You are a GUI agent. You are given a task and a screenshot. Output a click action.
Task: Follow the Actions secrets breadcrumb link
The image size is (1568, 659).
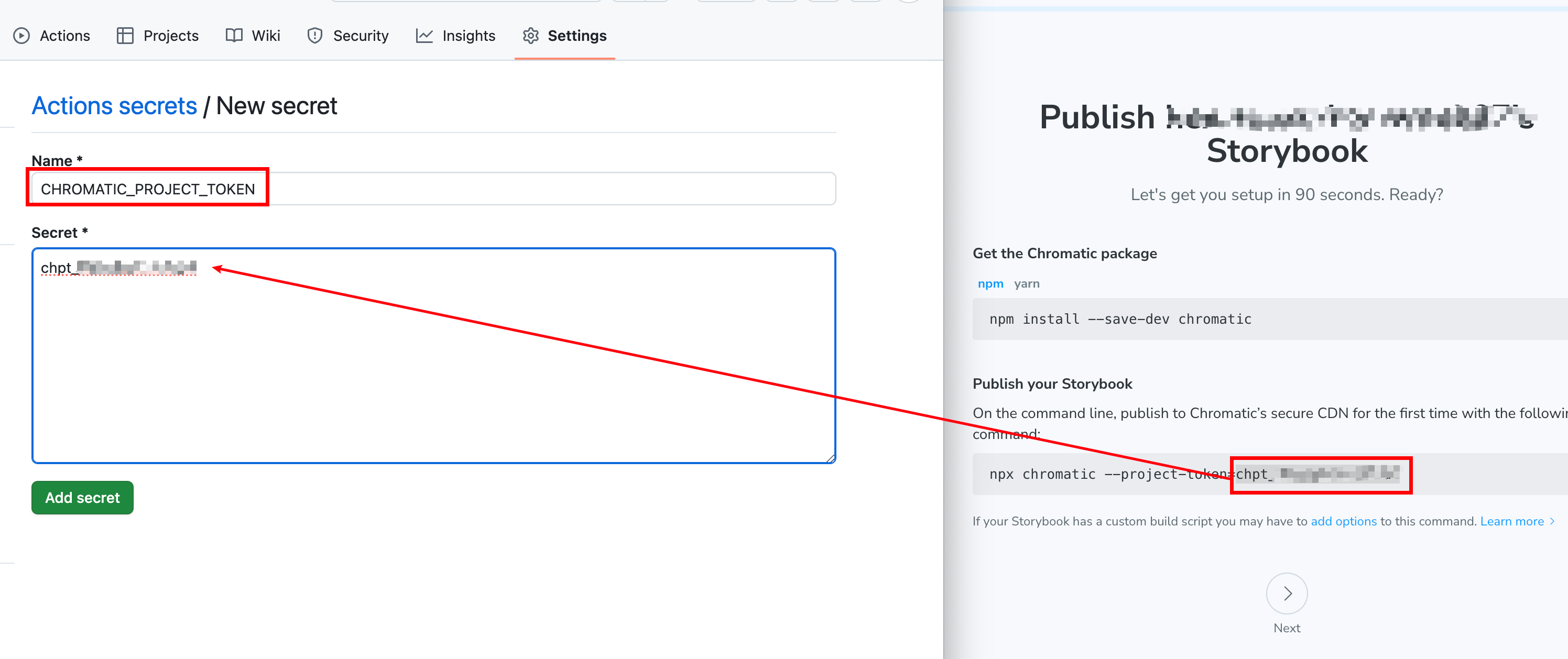tap(114, 106)
